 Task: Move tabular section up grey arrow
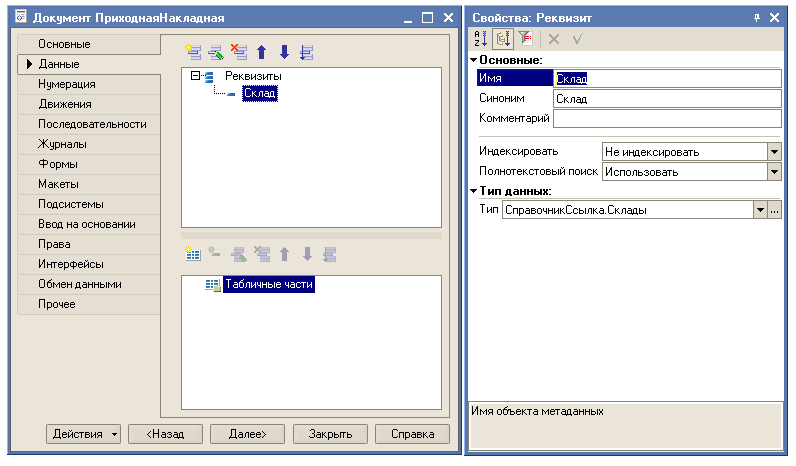coord(284,254)
